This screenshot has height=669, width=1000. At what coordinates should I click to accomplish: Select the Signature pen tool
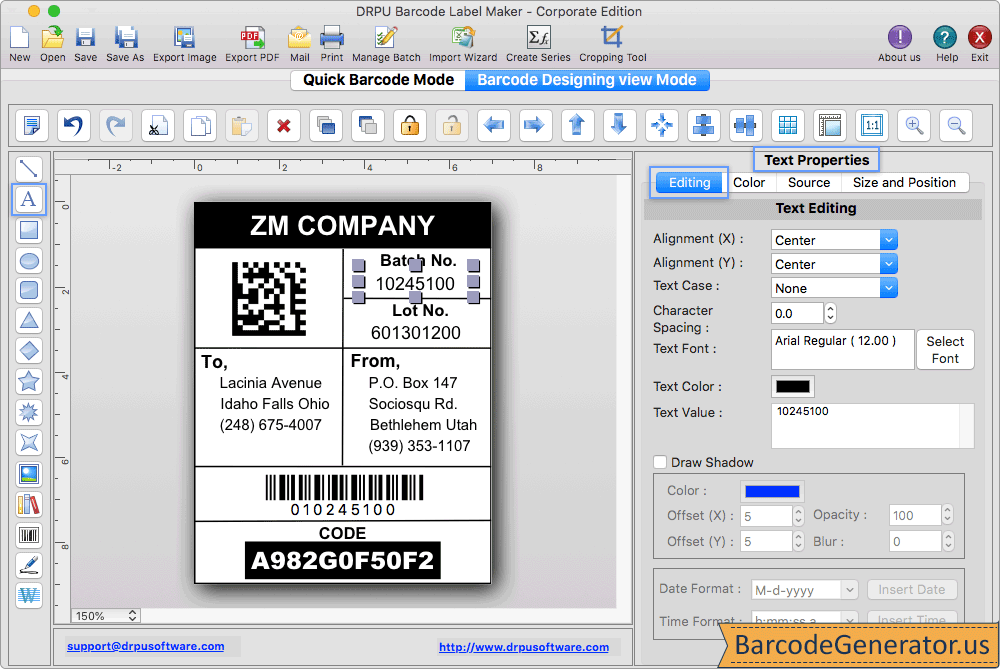point(29,565)
